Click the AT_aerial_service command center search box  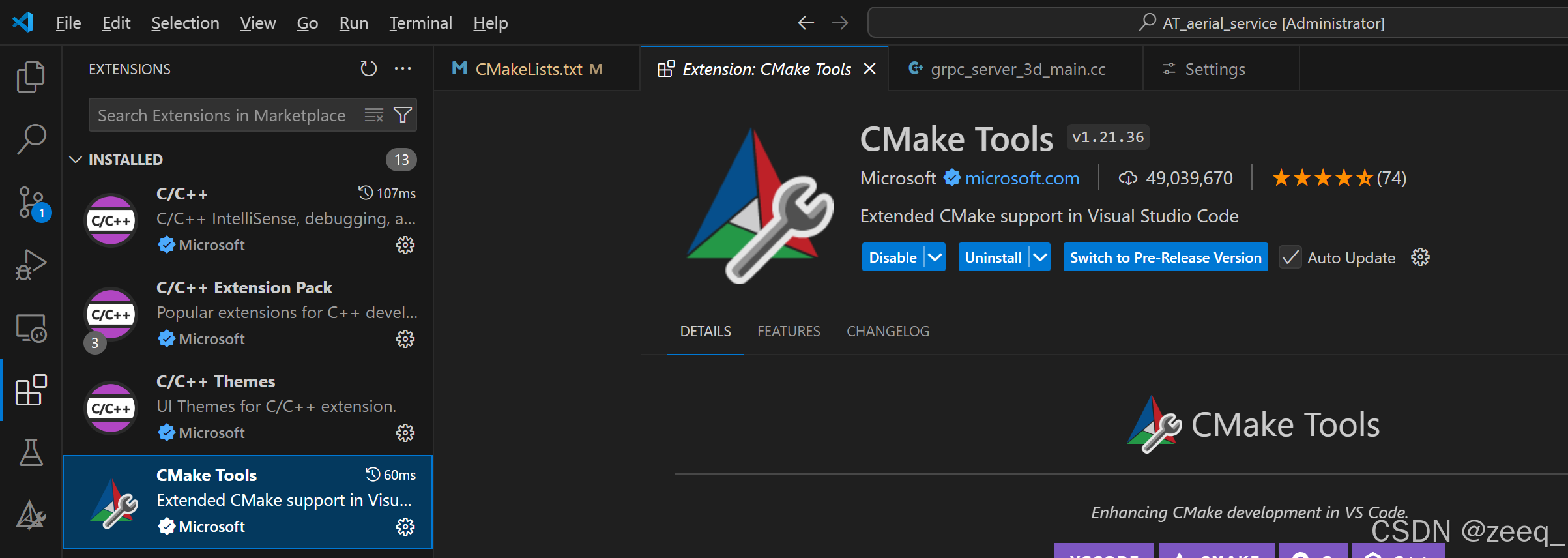click(x=1217, y=23)
